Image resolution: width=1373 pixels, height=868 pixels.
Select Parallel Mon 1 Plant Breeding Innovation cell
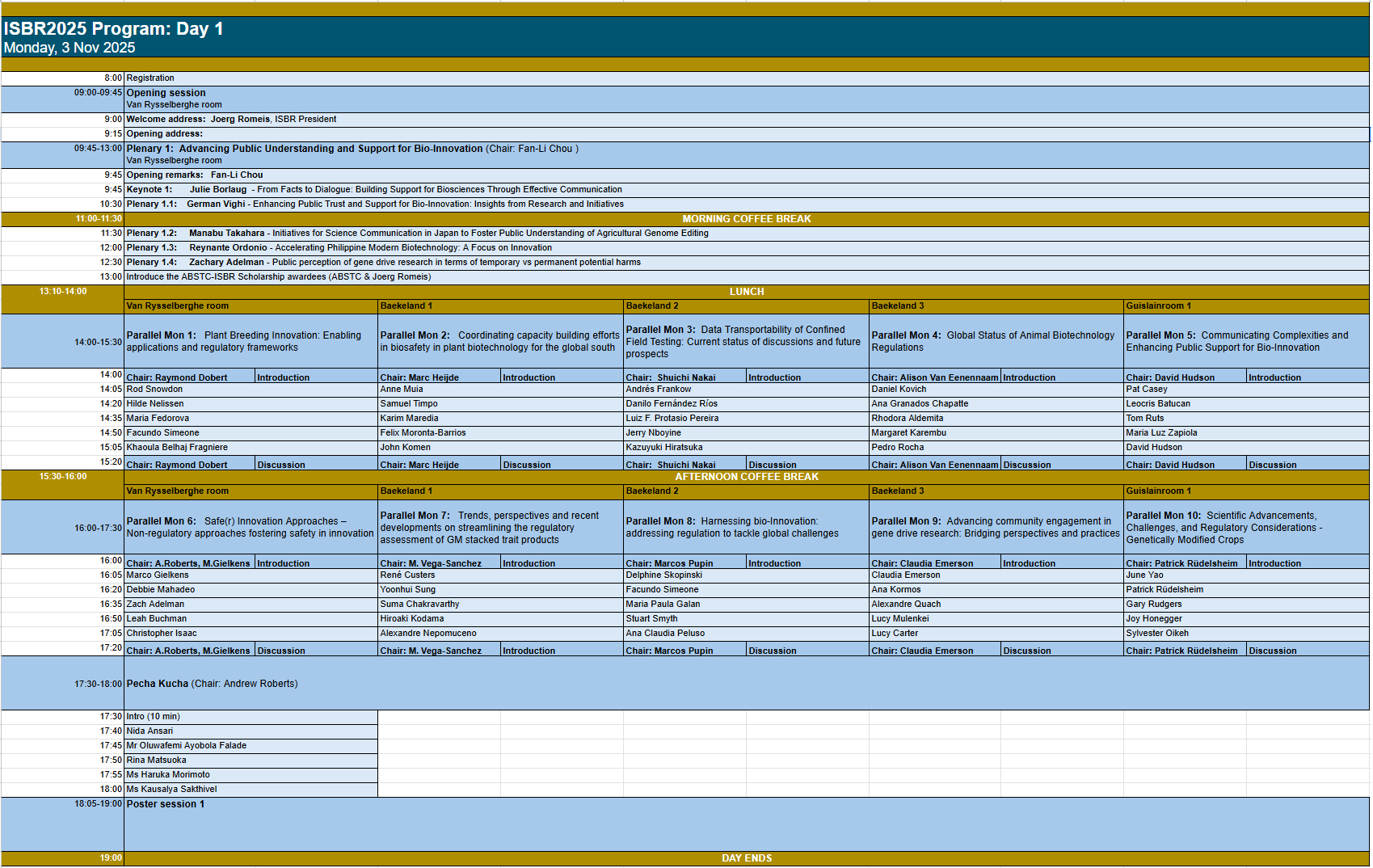pyautogui.click(x=251, y=342)
